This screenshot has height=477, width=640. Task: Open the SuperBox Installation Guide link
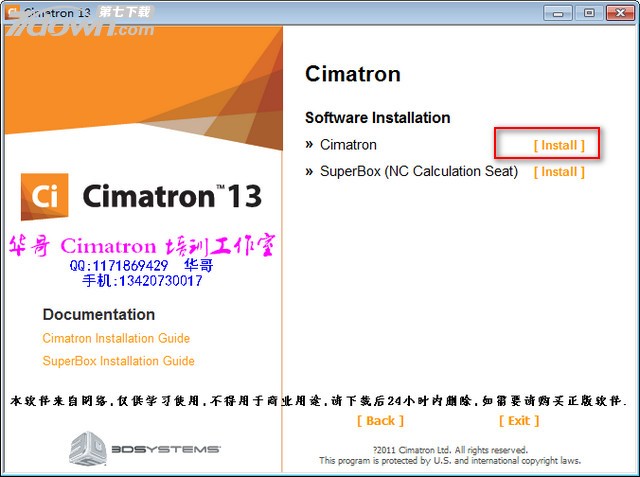pyautogui.click(x=118, y=361)
